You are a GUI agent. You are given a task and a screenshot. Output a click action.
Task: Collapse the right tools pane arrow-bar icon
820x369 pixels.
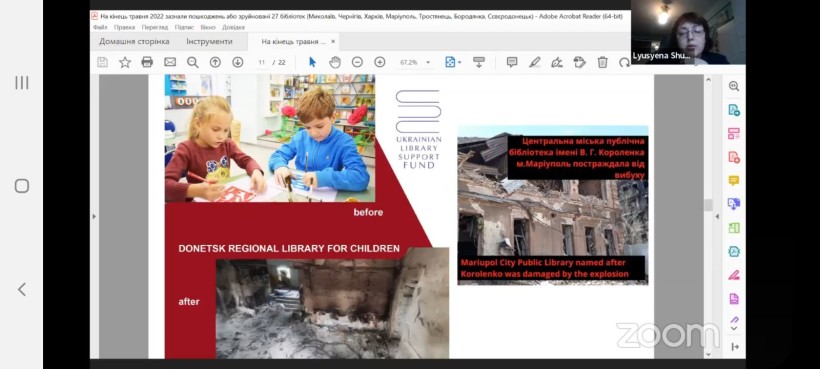pos(734,347)
